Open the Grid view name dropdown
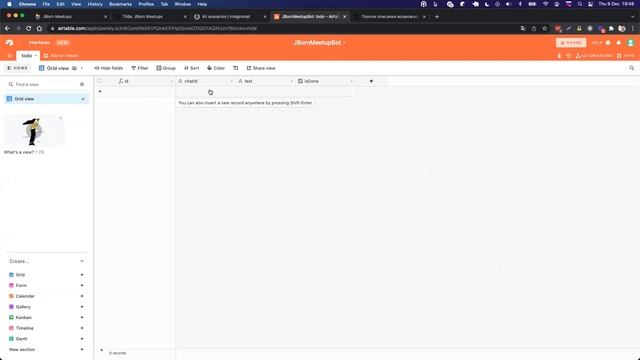 (60, 68)
